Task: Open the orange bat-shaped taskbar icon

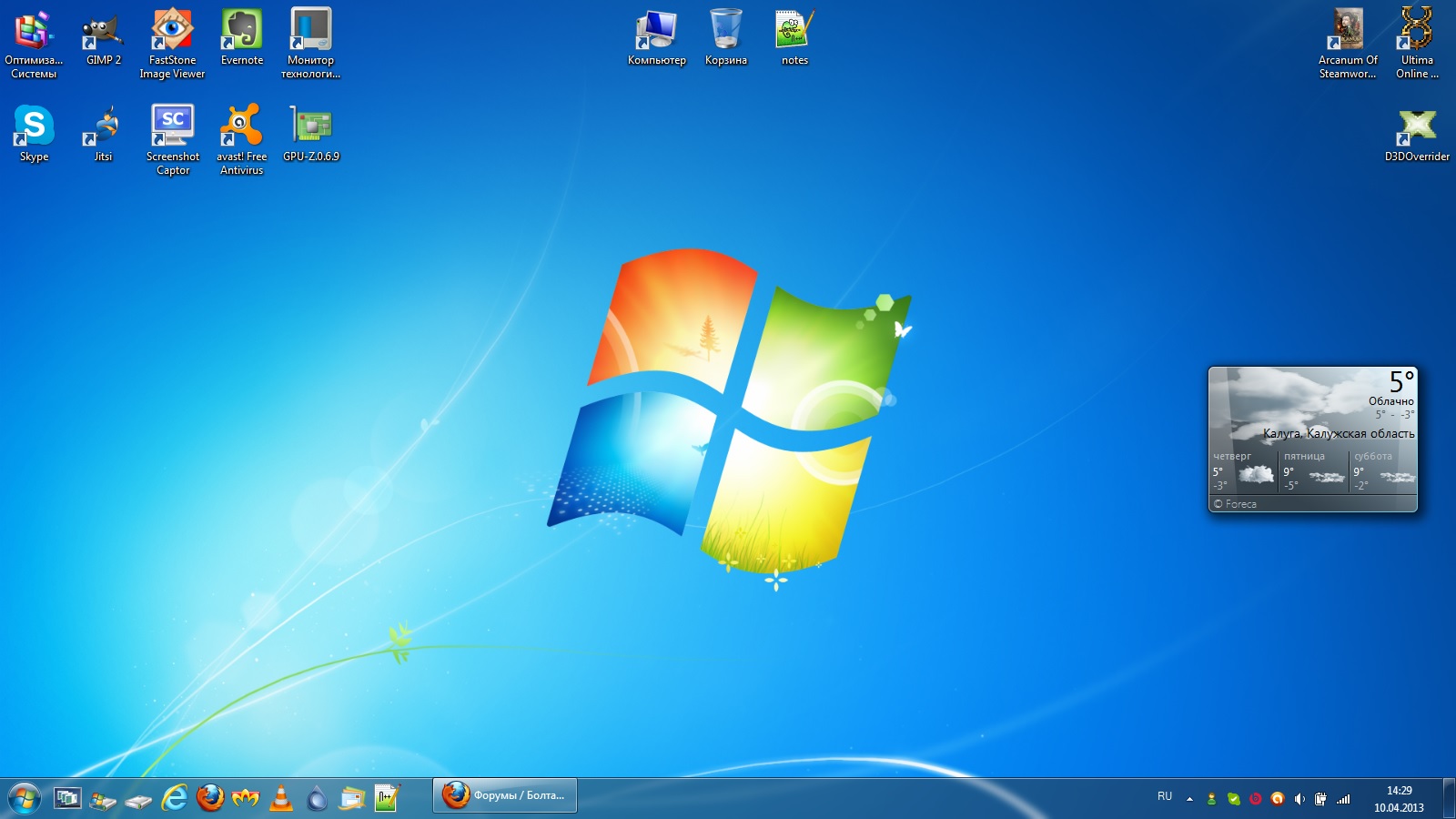Action: [246, 798]
